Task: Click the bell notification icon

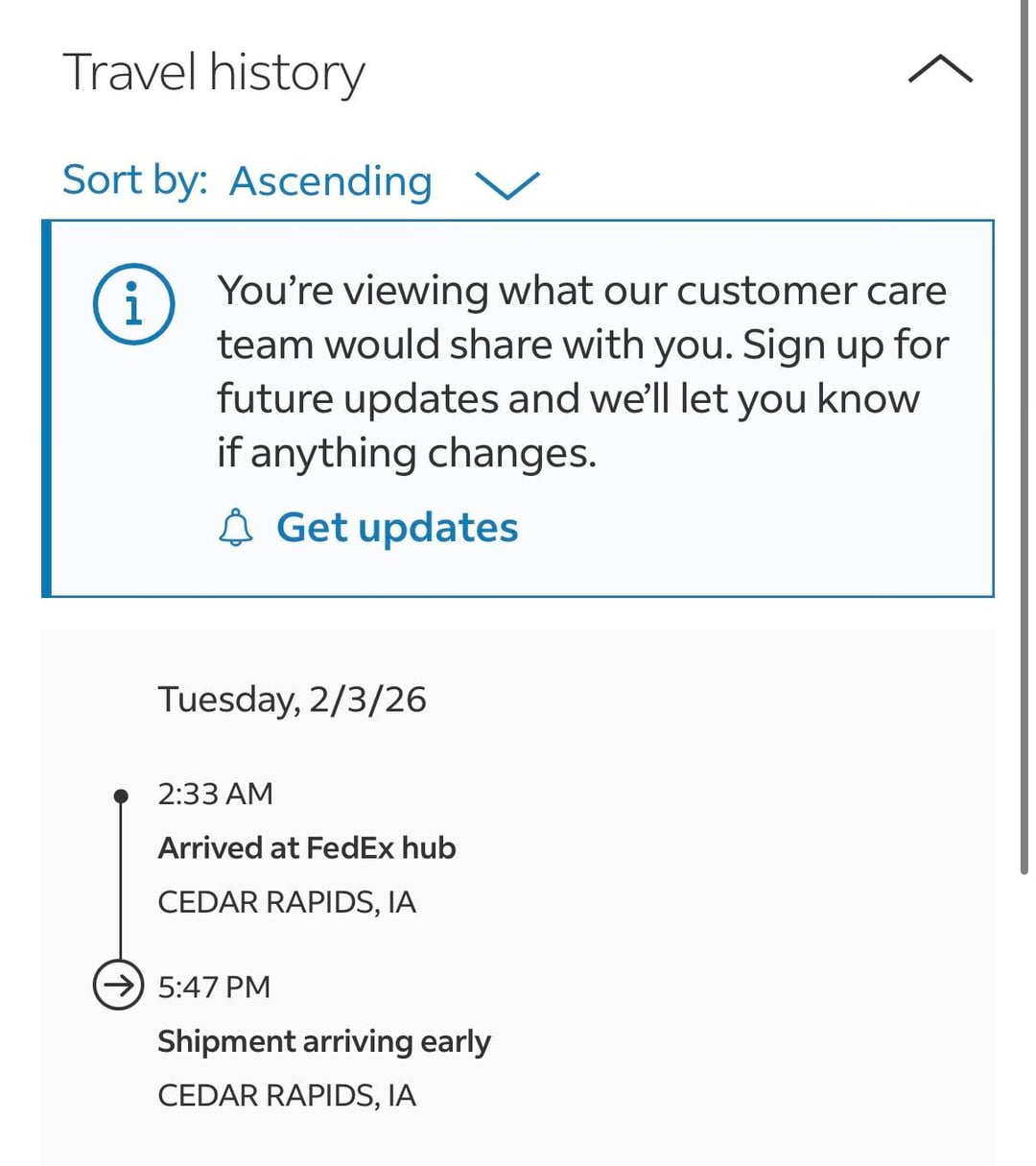Action: (x=236, y=528)
